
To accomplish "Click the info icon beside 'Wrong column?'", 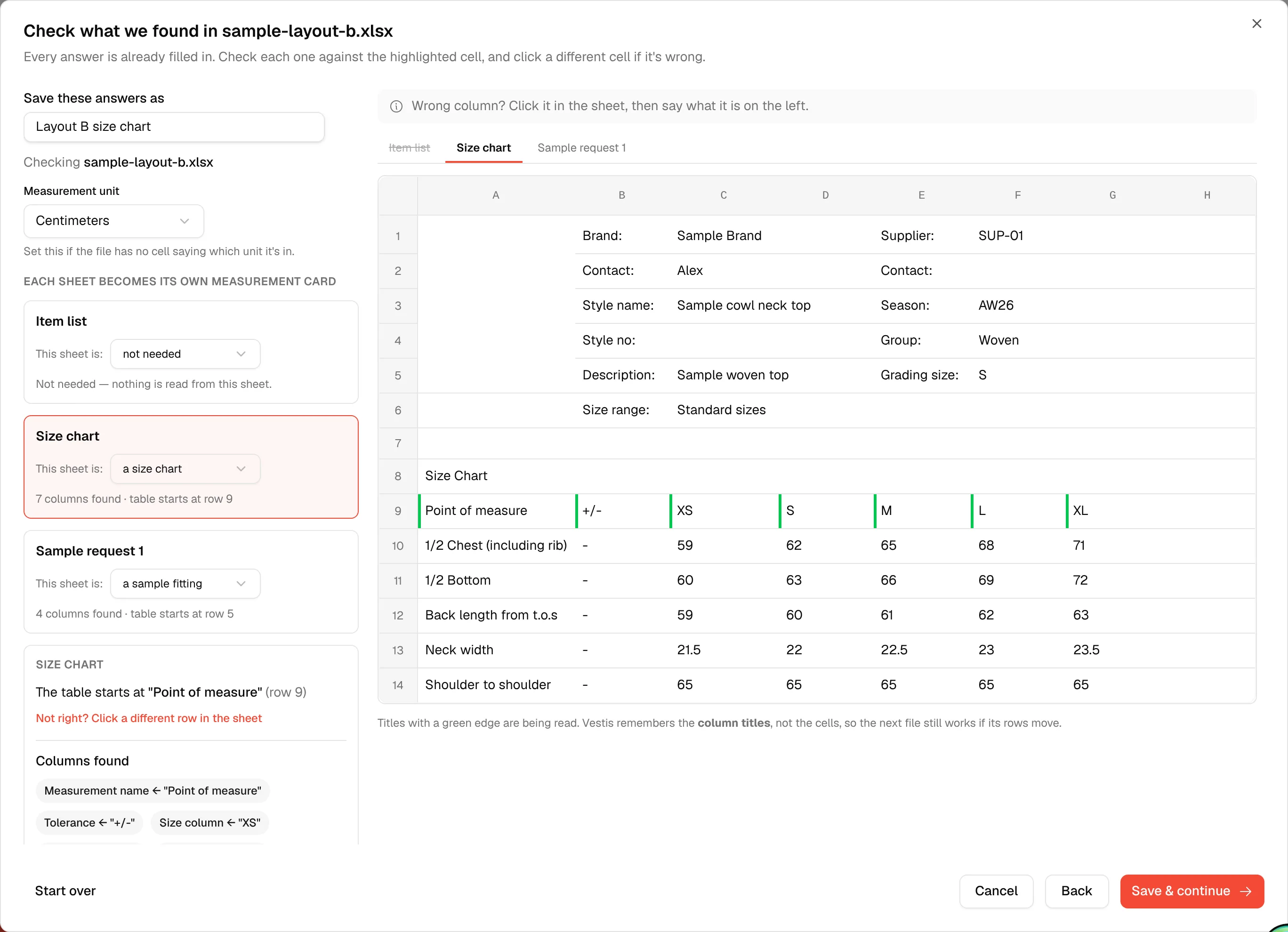I will click(396, 106).
